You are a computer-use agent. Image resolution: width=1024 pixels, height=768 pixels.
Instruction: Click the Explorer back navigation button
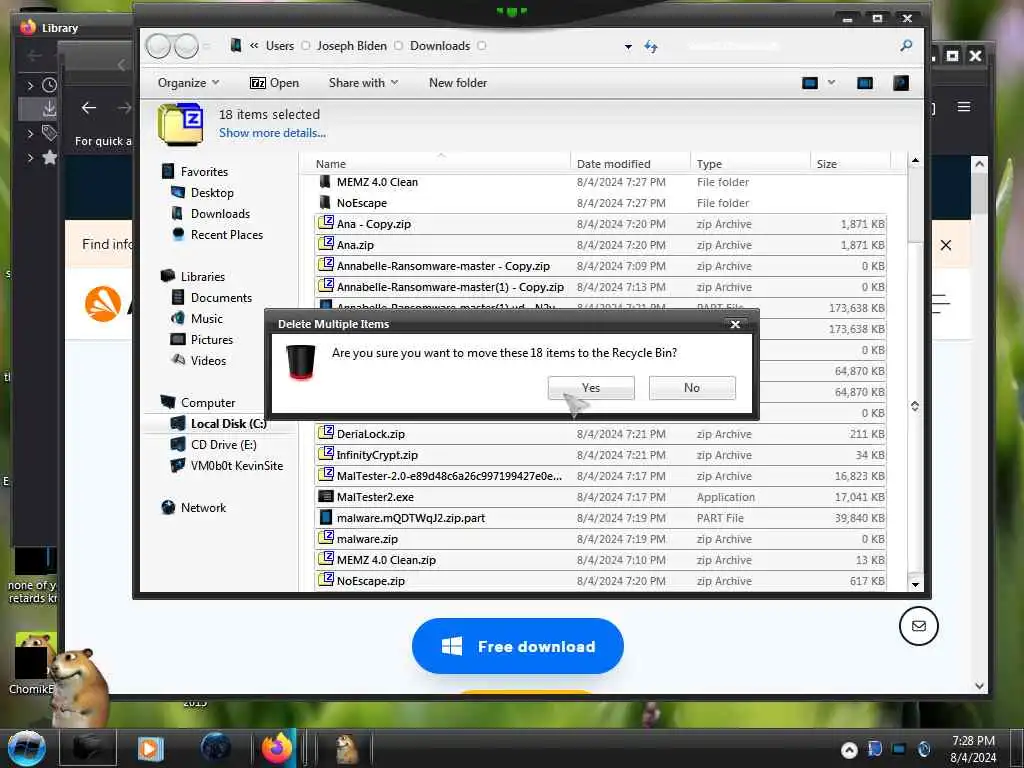pos(158,46)
